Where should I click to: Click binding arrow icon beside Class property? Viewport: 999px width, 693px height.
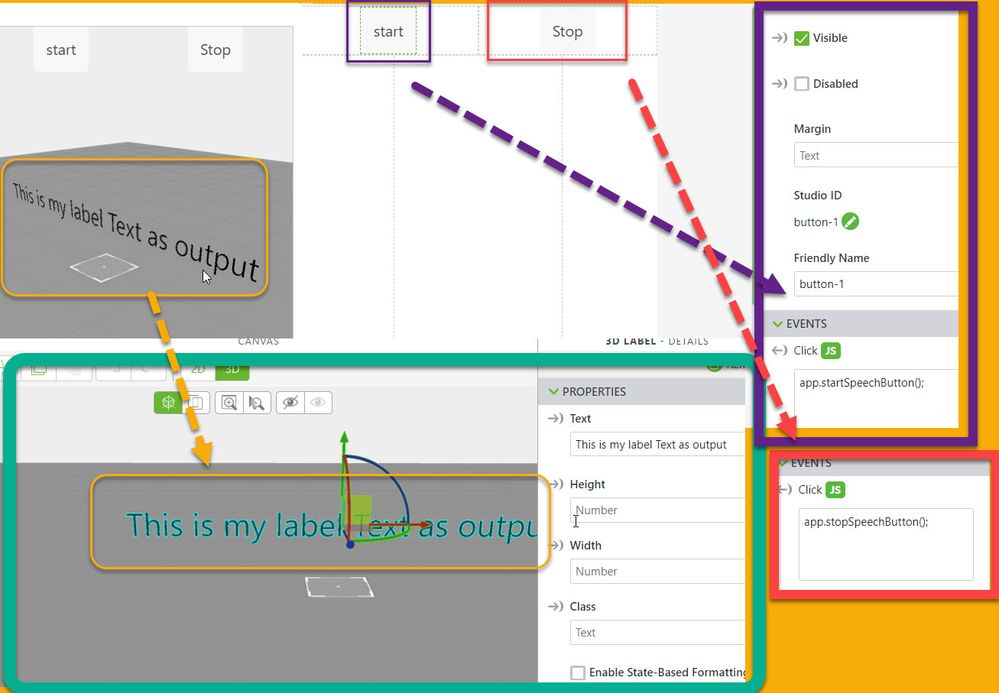[556, 606]
